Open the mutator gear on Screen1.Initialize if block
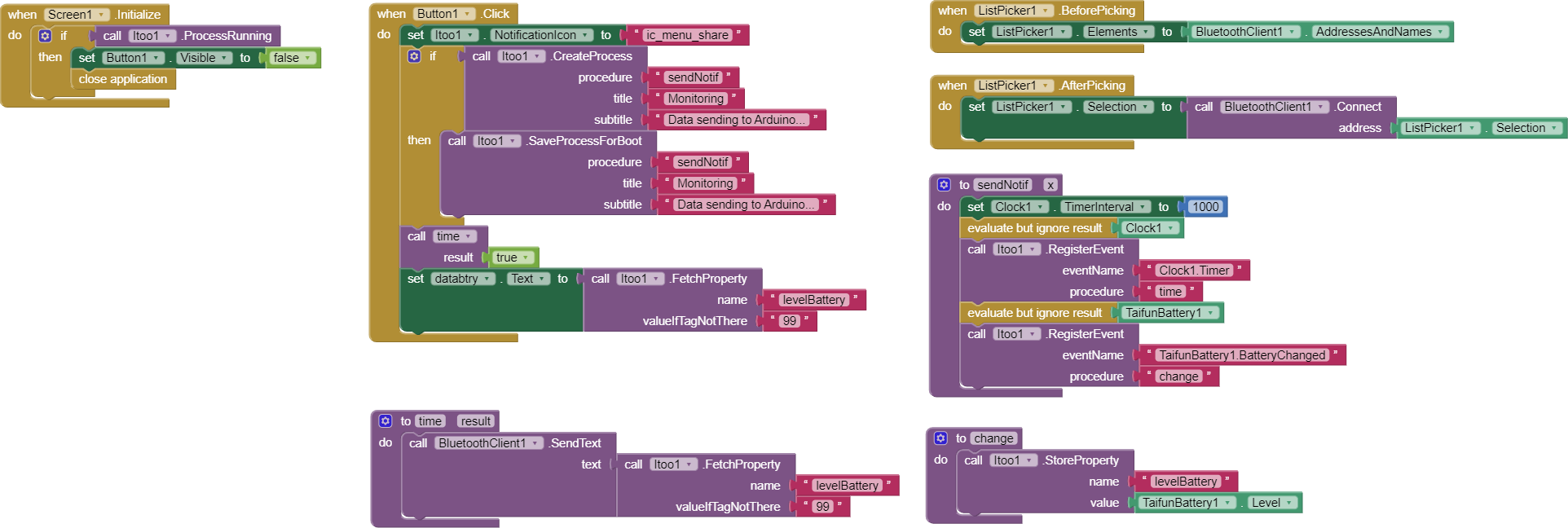The image size is (1568, 528). pos(45,36)
